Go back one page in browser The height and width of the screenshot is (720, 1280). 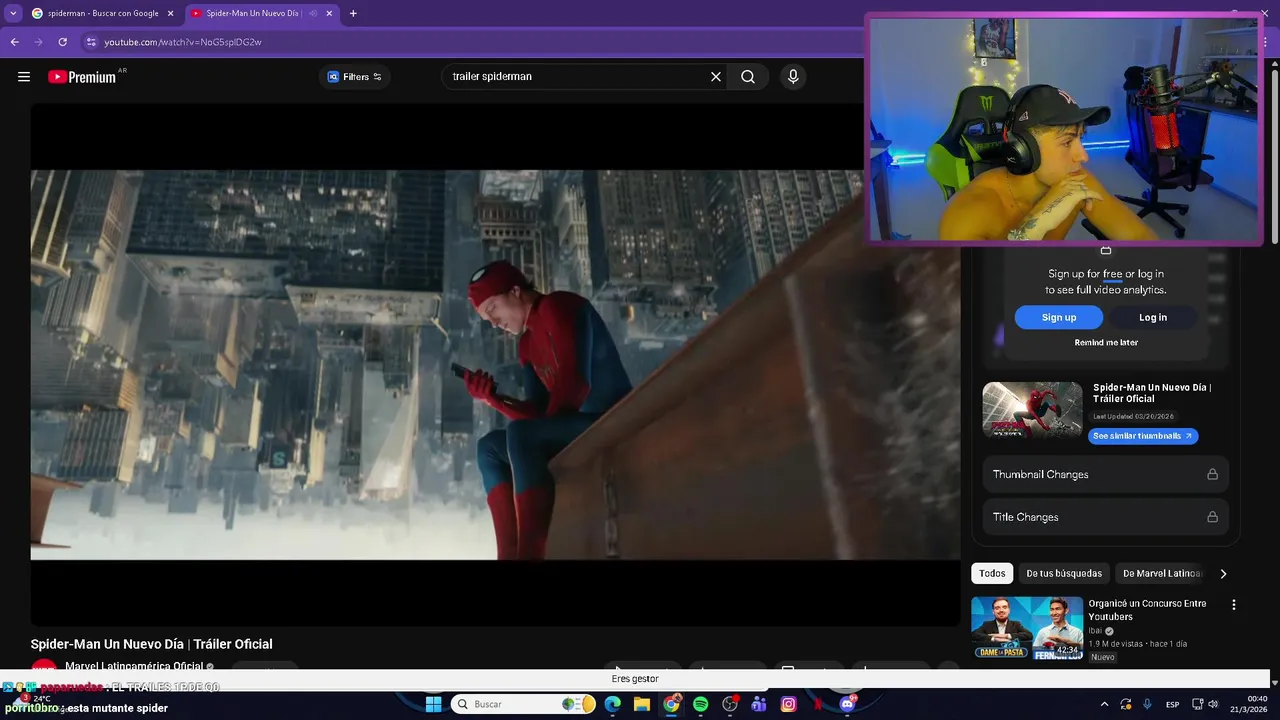point(14,42)
